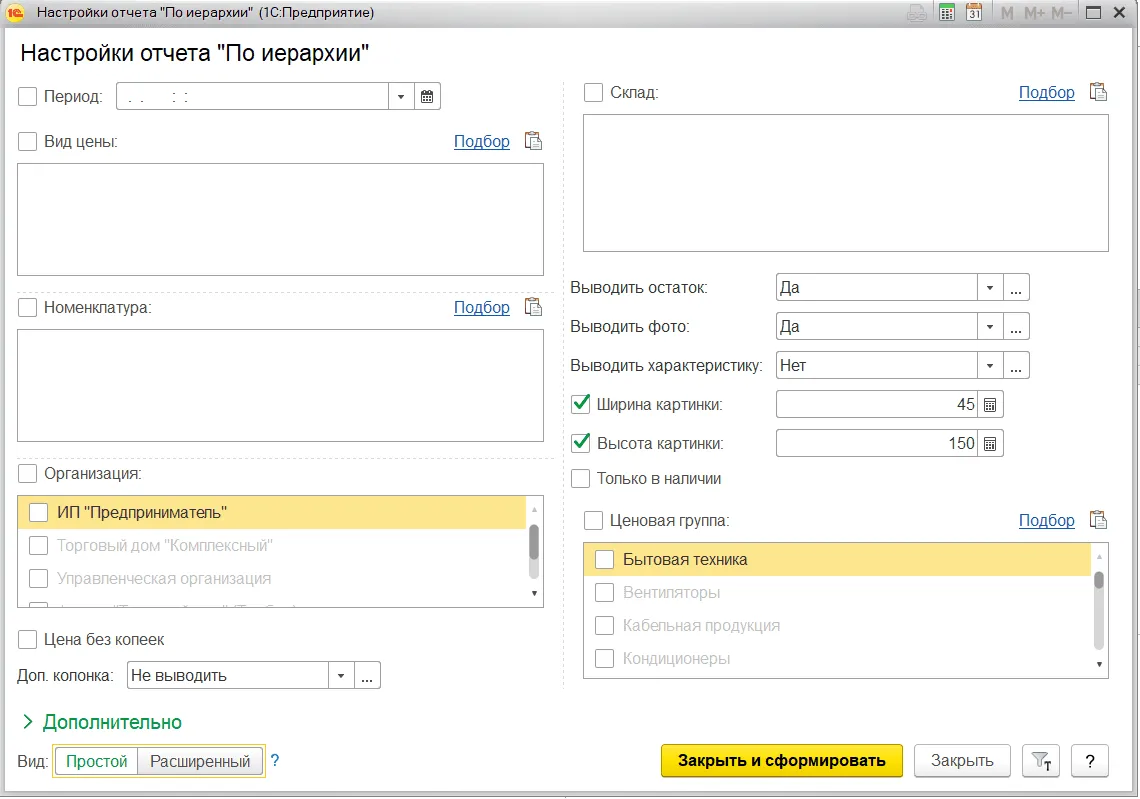This screenshot has height=799, width=1140.
Task: Click the Ширина картинки value field
Action: (878, 405)
